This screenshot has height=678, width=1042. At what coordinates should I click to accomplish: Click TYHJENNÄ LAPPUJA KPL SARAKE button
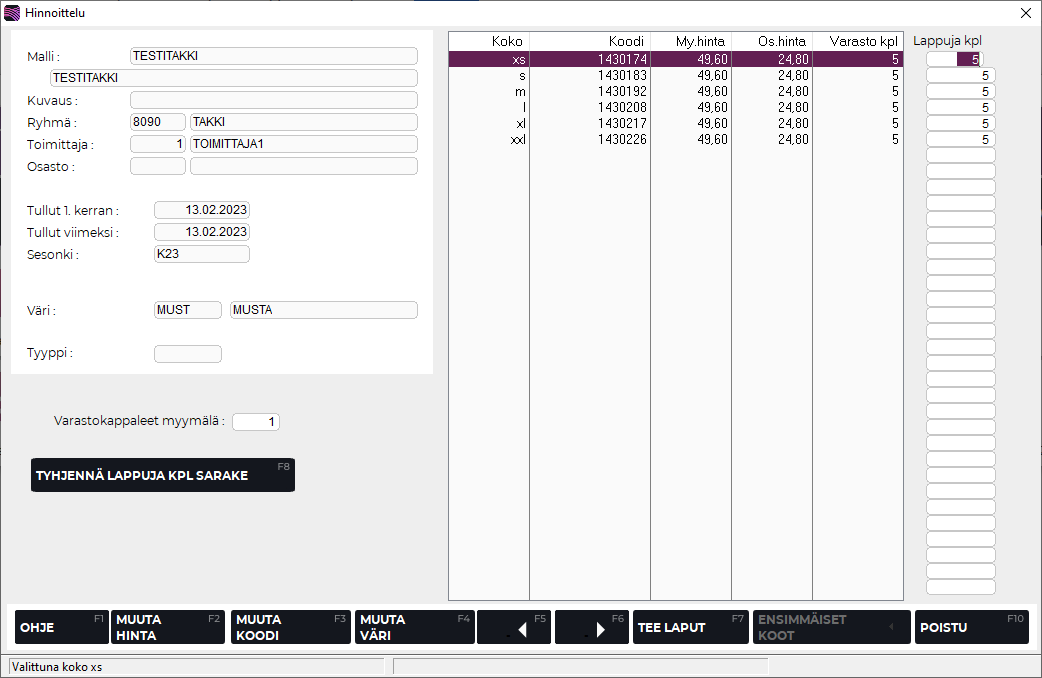pyautogui.click(x=162, y=475)
